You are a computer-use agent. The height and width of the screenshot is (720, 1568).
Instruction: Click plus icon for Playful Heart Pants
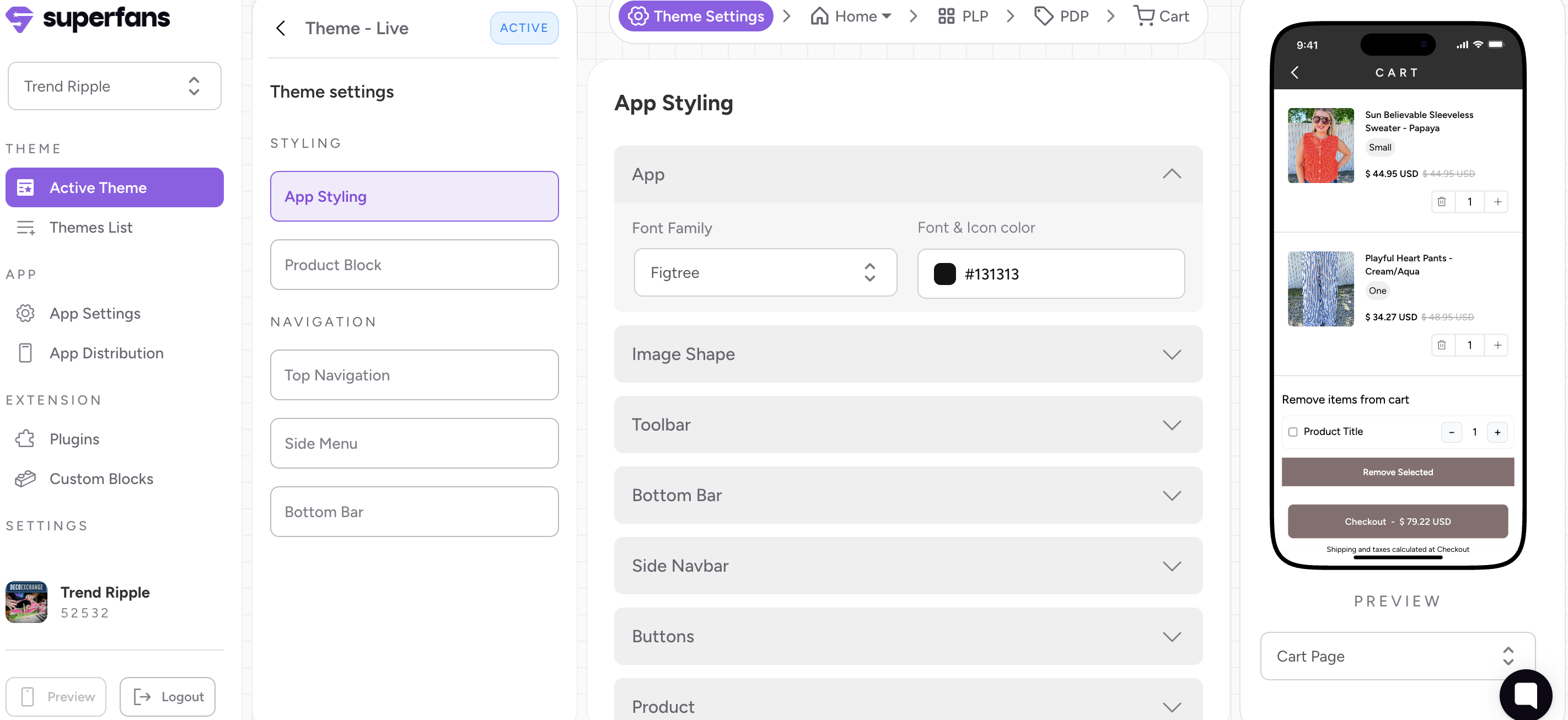tap(1497, 345)
